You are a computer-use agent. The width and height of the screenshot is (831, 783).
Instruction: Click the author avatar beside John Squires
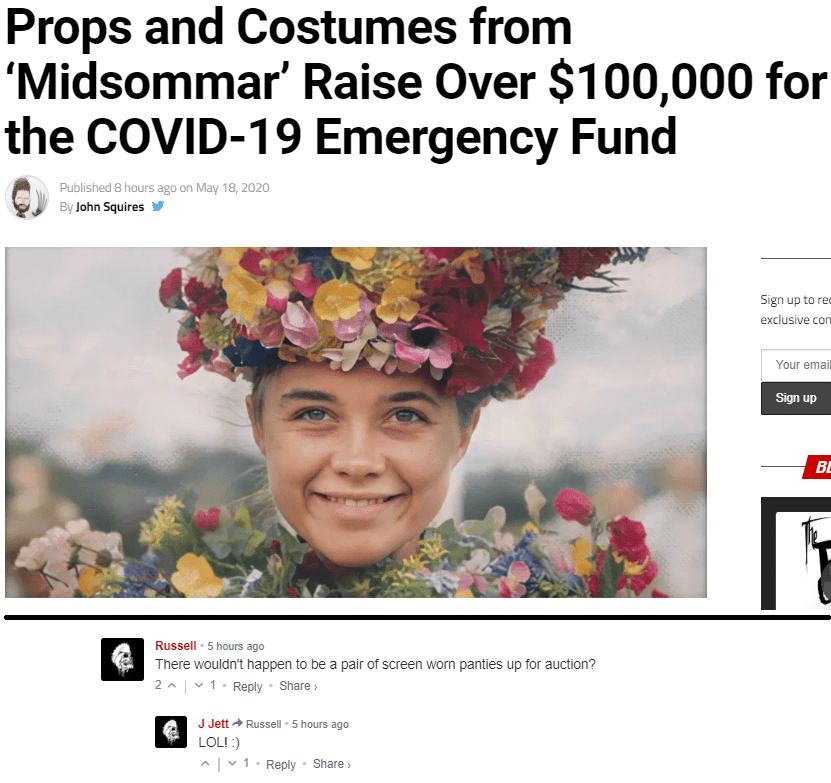coord(26,197)
